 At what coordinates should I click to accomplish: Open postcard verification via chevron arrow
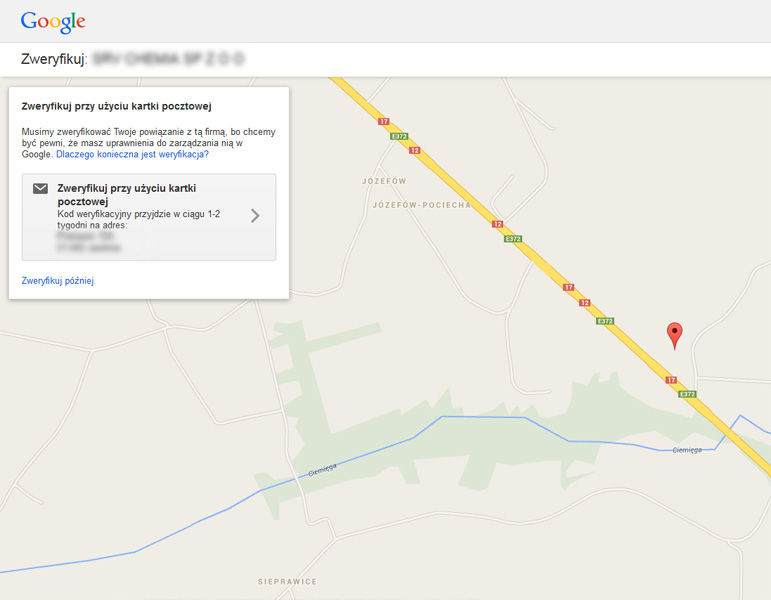click(x=255, y=215)
